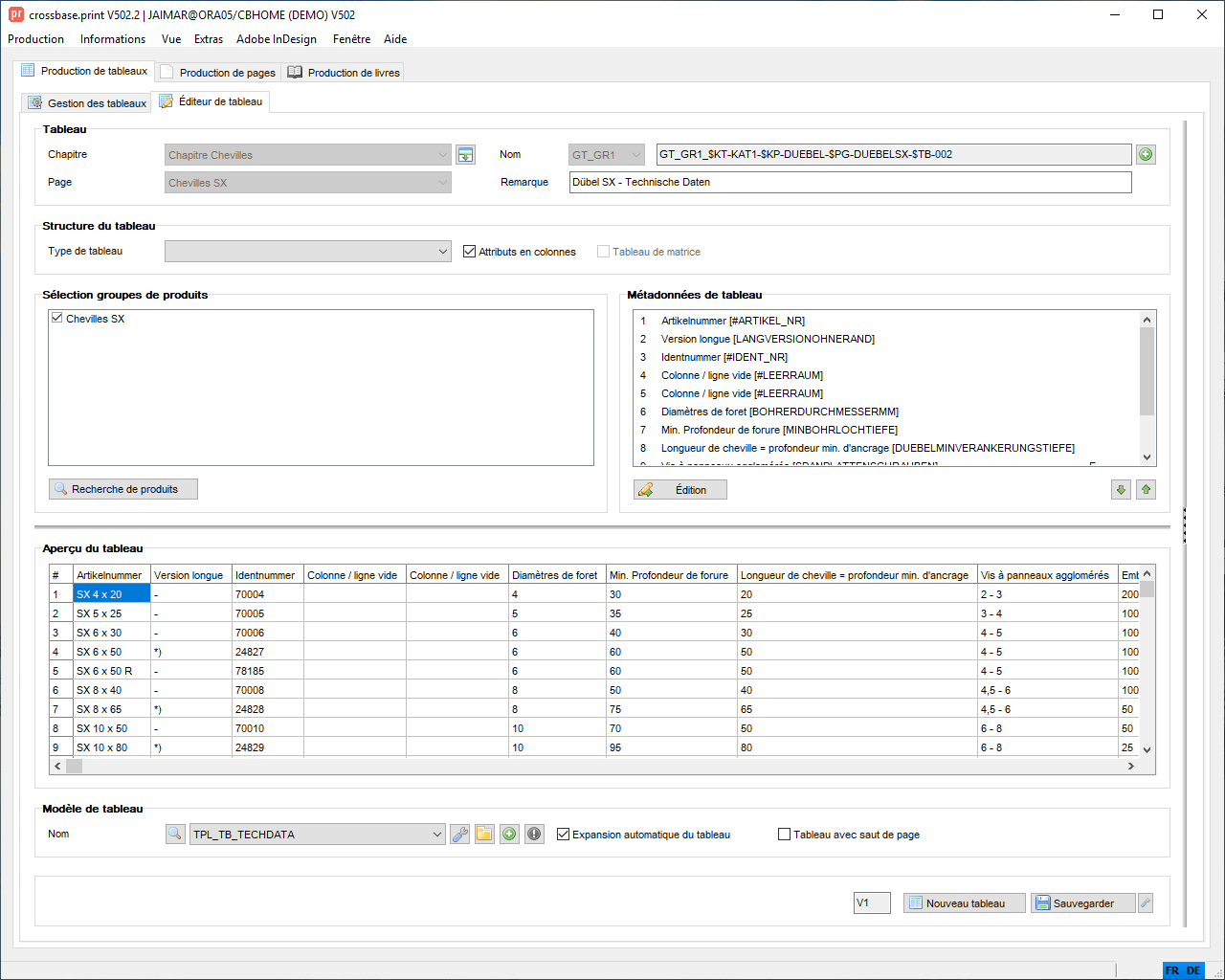Enable Tableau avec saut de page
The width and height of the screenshot is (1225, 980).
(784, 835)
